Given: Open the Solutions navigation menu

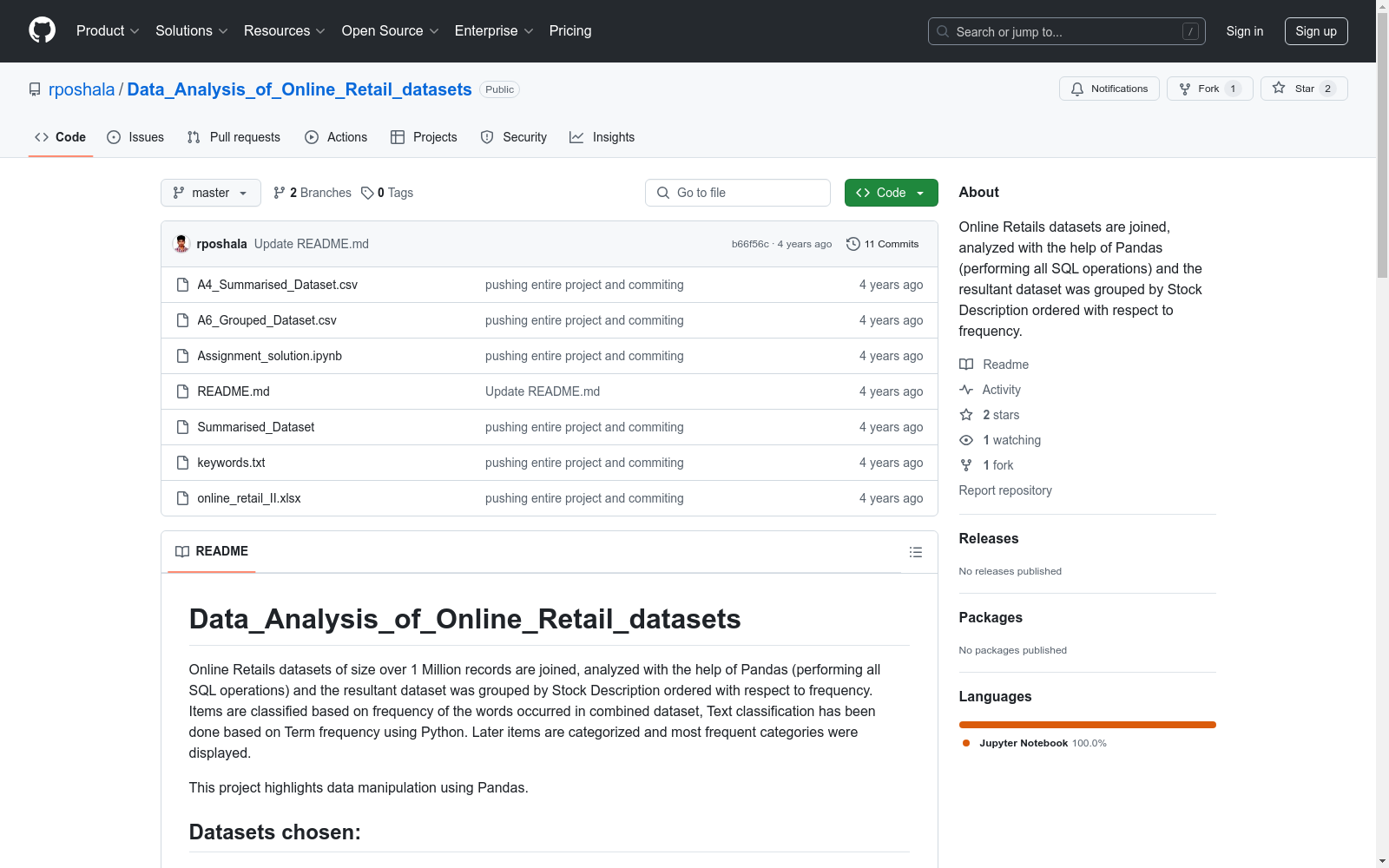Looking at the screenshot, I should [x=191, y=31].
